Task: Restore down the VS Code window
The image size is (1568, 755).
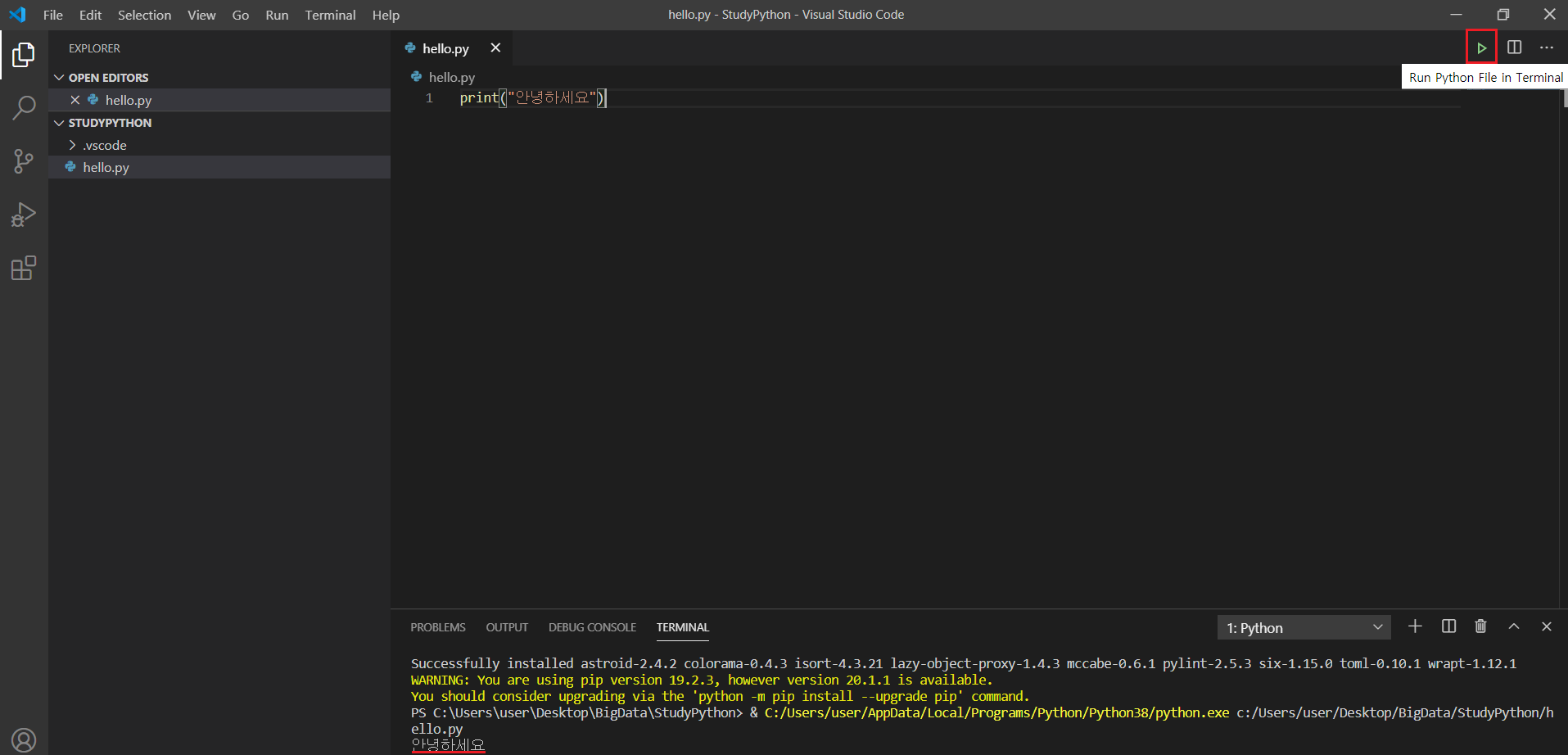Action: 1502,15
